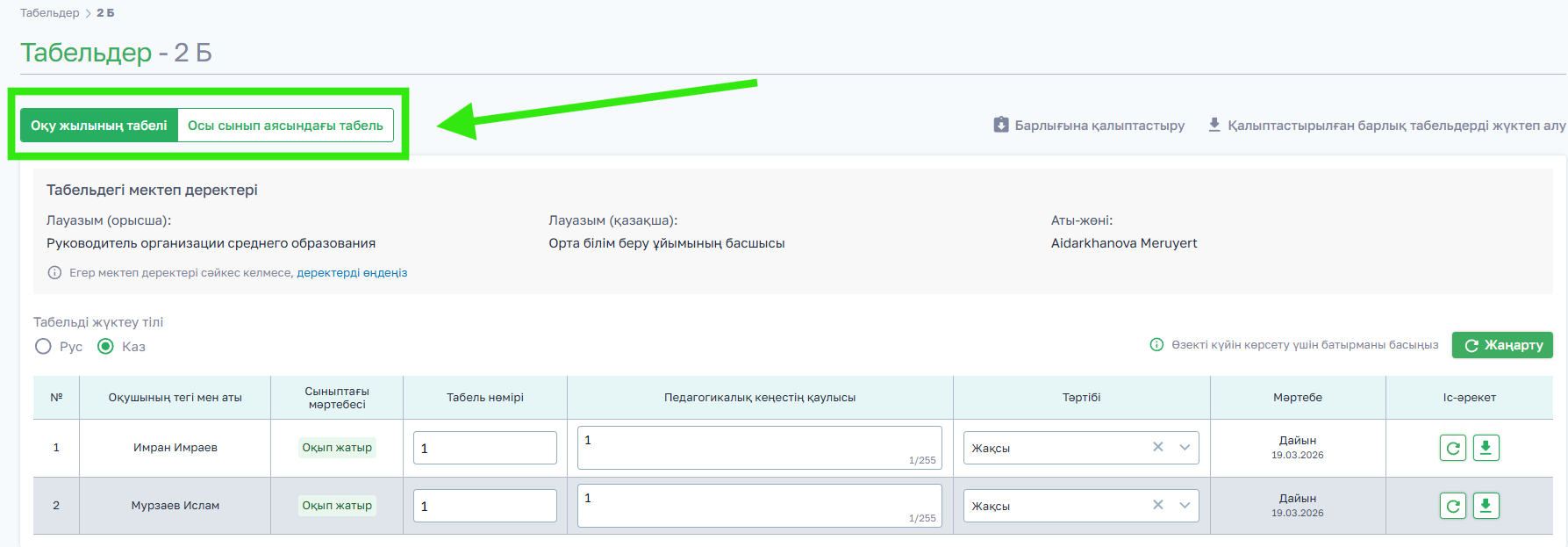Click download icon for Имран Имраев row
Viewport: 1568px width, 547px height.
1486,448
